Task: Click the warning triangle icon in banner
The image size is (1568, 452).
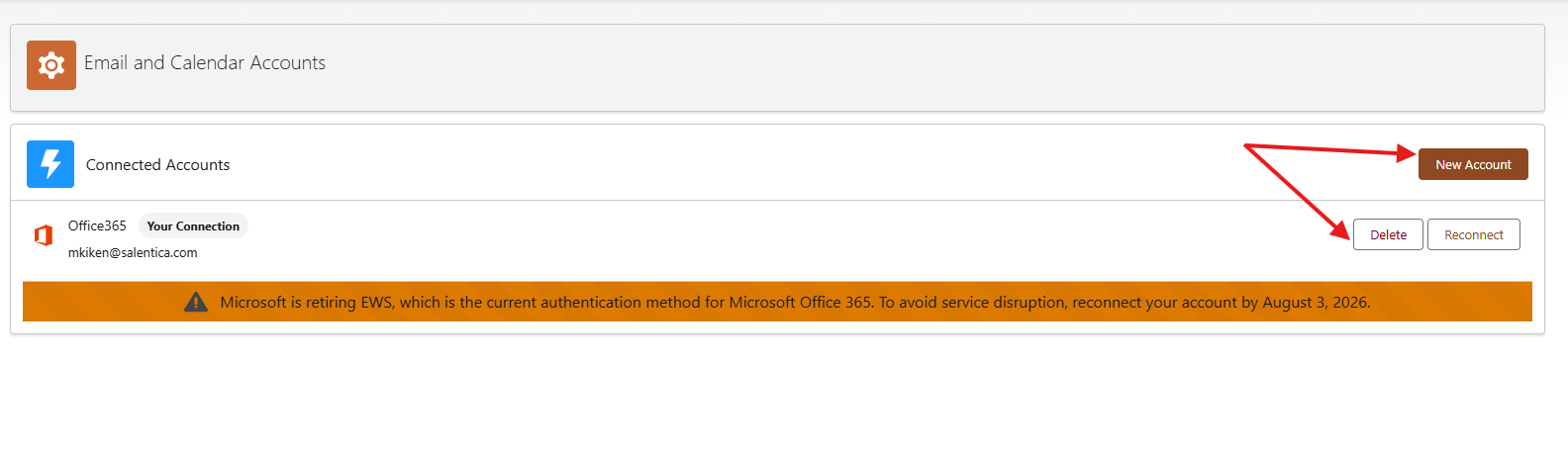Action: click(196, 303)
